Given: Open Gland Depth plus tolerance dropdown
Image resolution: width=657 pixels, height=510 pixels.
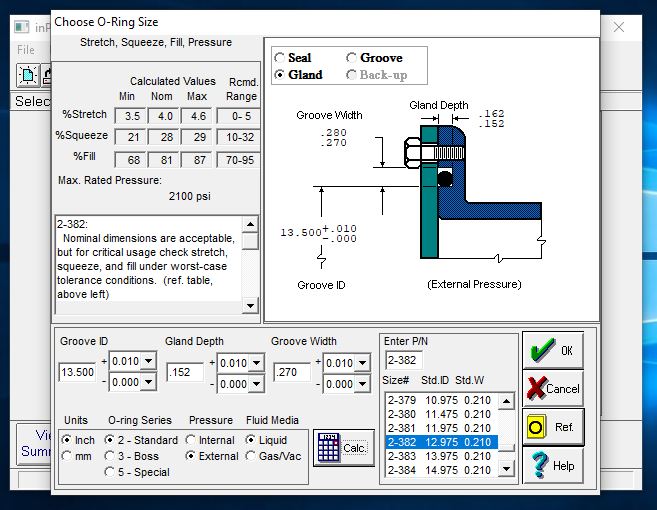Looking at the screenshot, I should (x=256, y=362).
